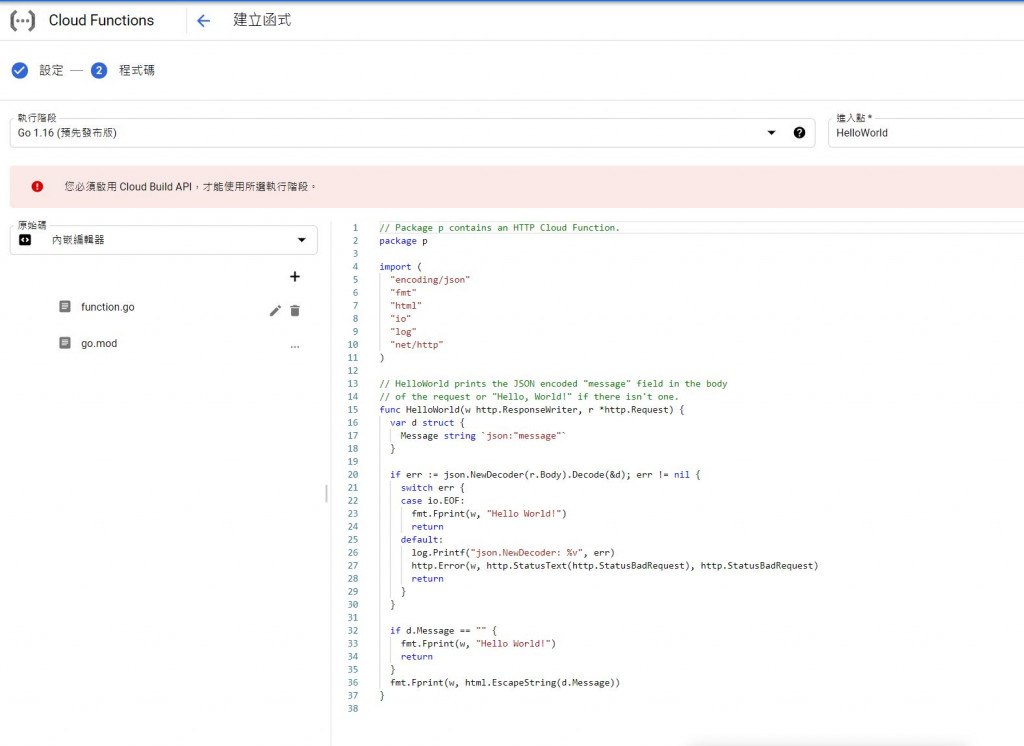The width and height of the screenshot is (1024, 746).
Task: Click the 'default:' switch case line
Action: [x=422, y=540]
